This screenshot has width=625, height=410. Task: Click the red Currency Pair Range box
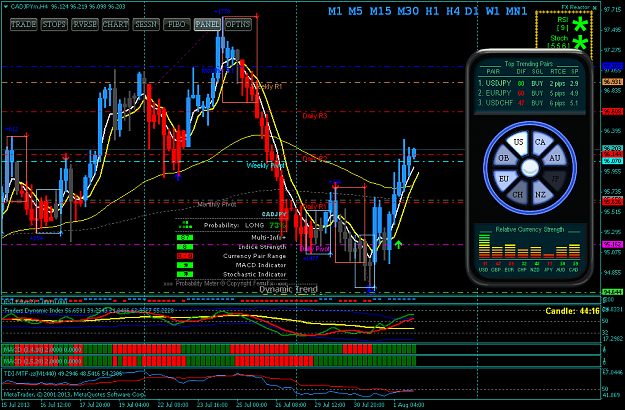coord(185,256)
